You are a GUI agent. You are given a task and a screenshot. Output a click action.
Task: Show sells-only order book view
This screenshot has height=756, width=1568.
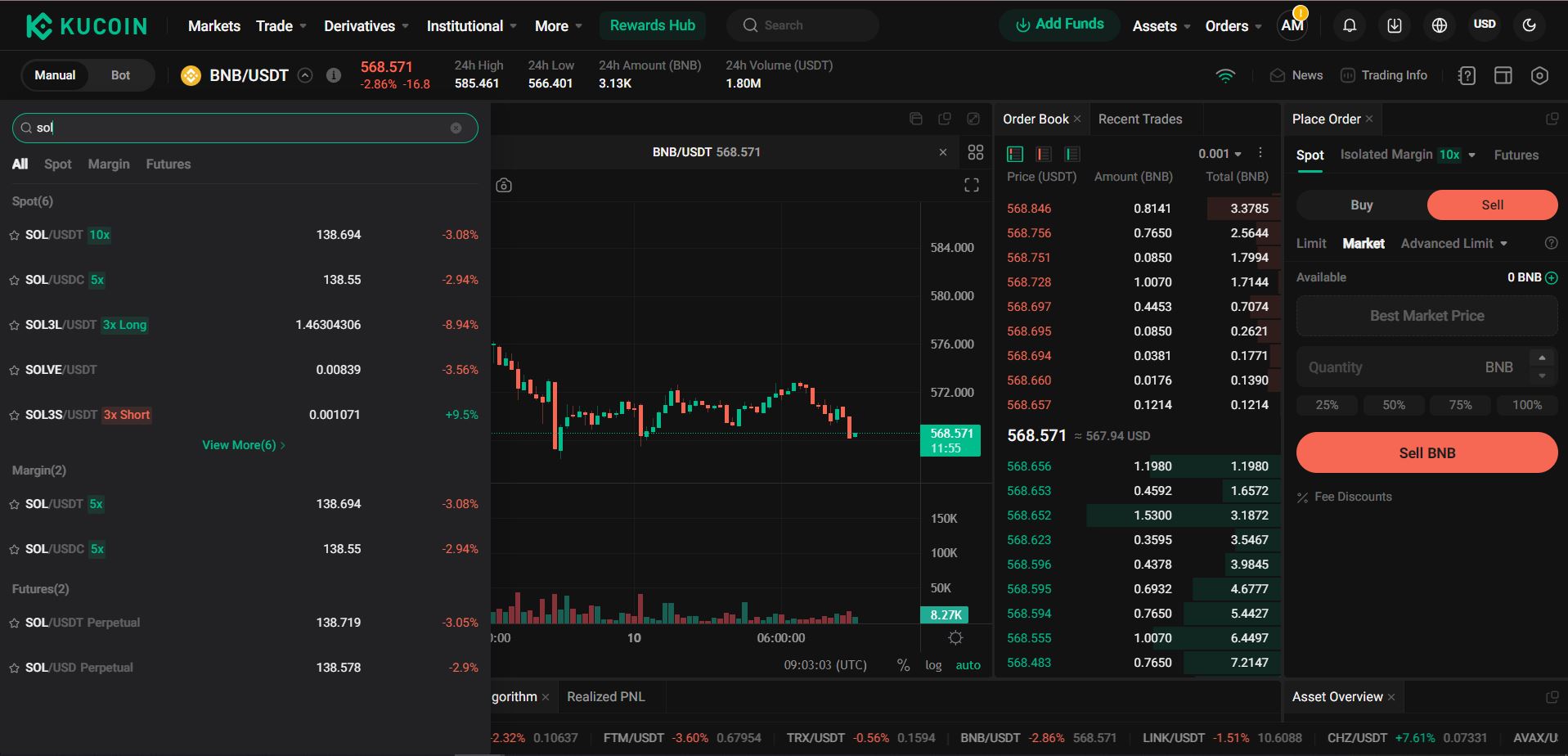(x=1044, y=154)
